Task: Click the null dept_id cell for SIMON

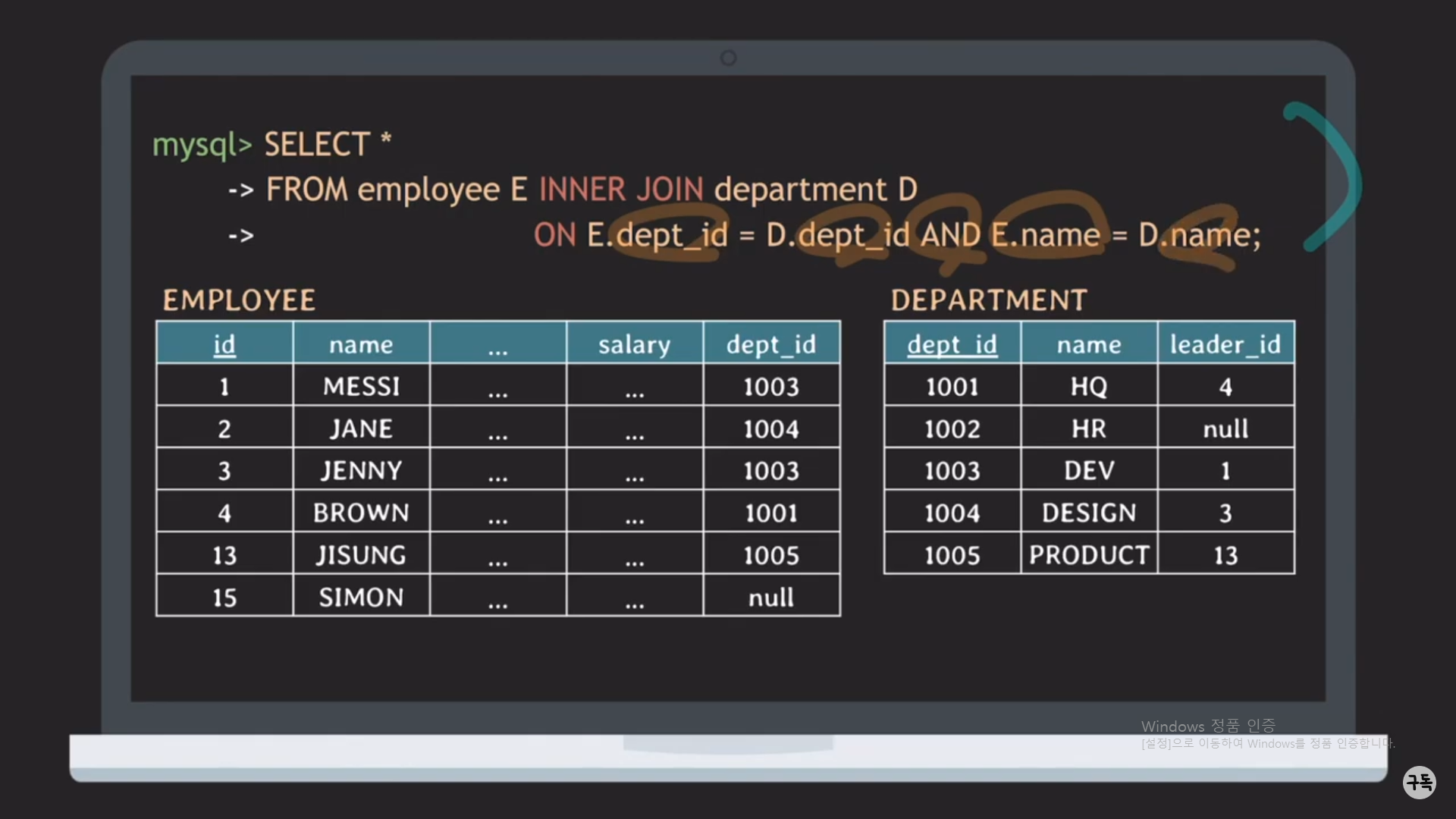Action: pyautogui.click(x=771, y=598)
